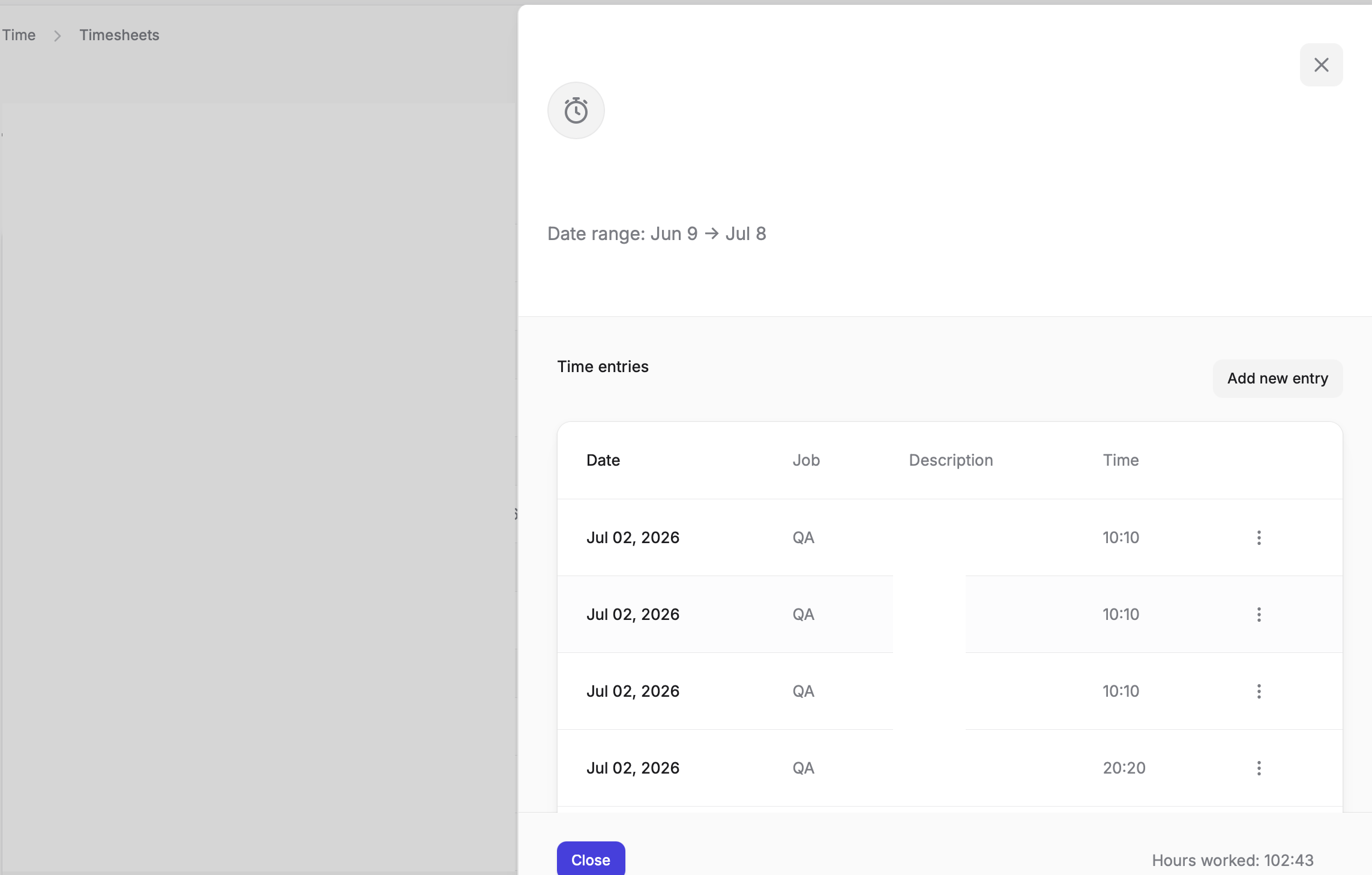Go to Time in the breadcrumb

19,35
